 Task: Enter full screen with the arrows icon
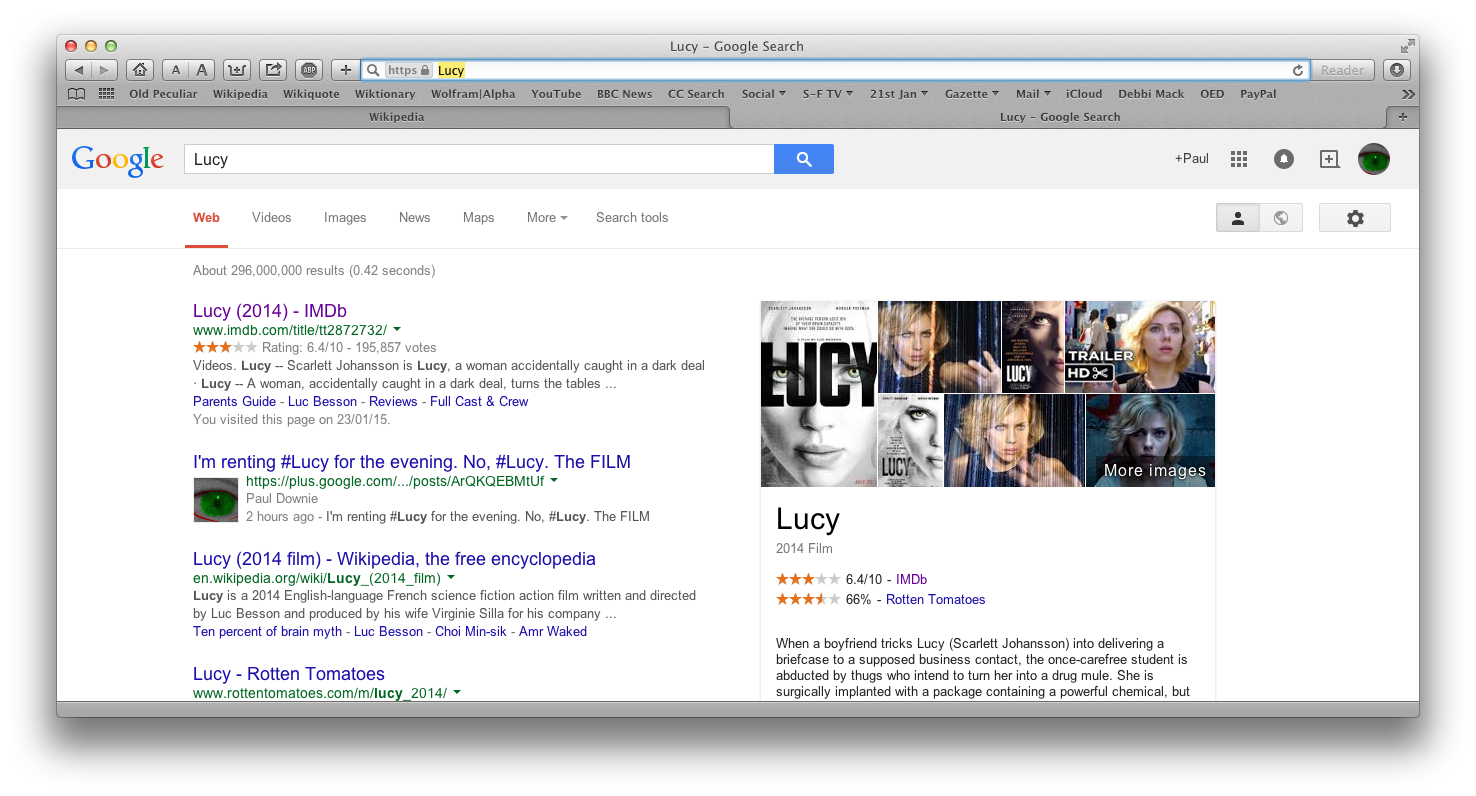point(1407,46)
